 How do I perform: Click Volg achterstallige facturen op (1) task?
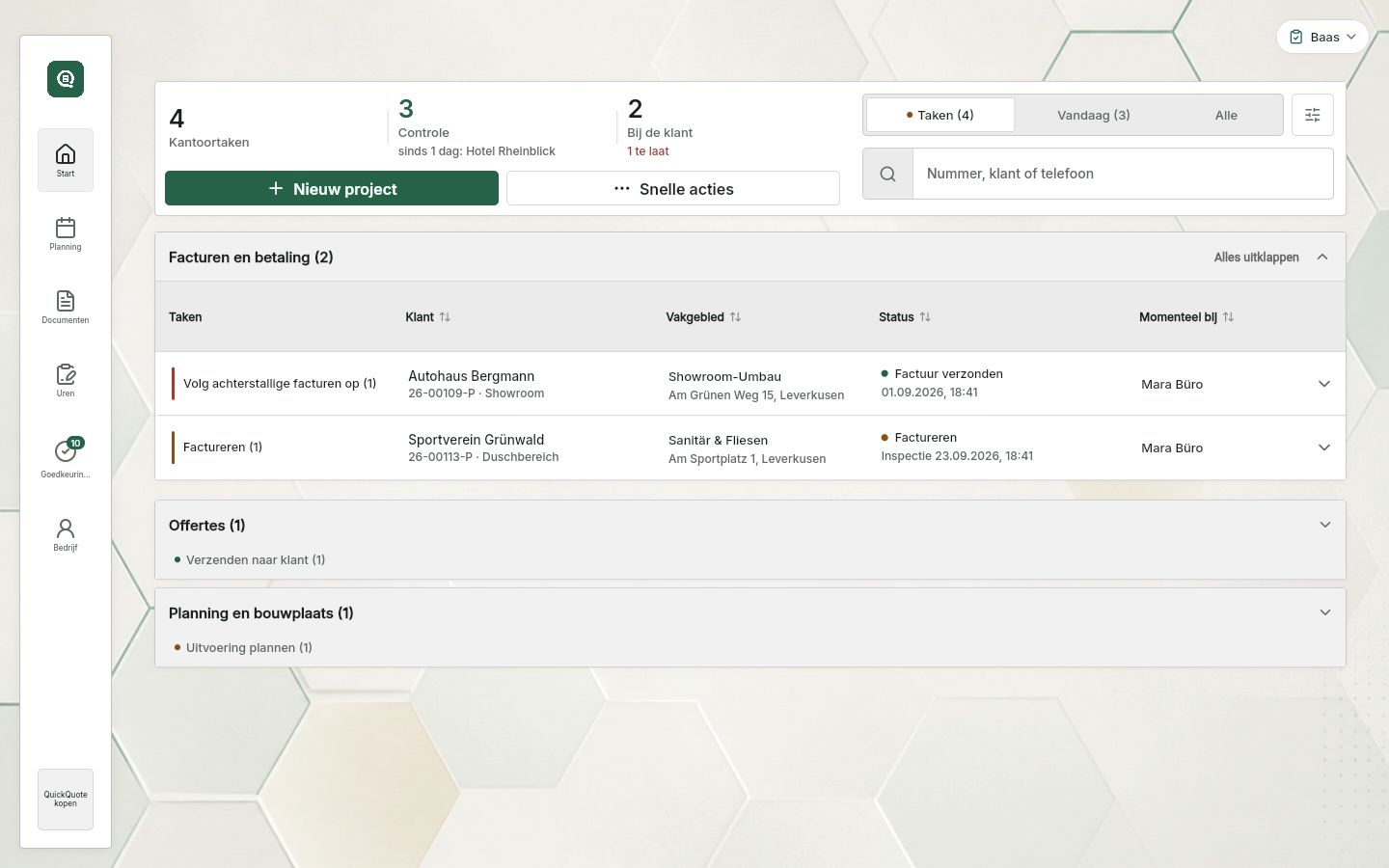click(280, 384)
